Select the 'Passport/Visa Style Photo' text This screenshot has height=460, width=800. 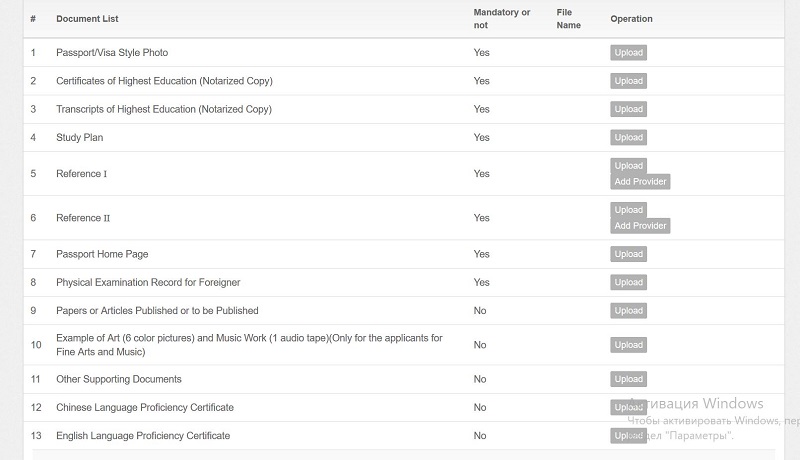[x=112, y=53]
